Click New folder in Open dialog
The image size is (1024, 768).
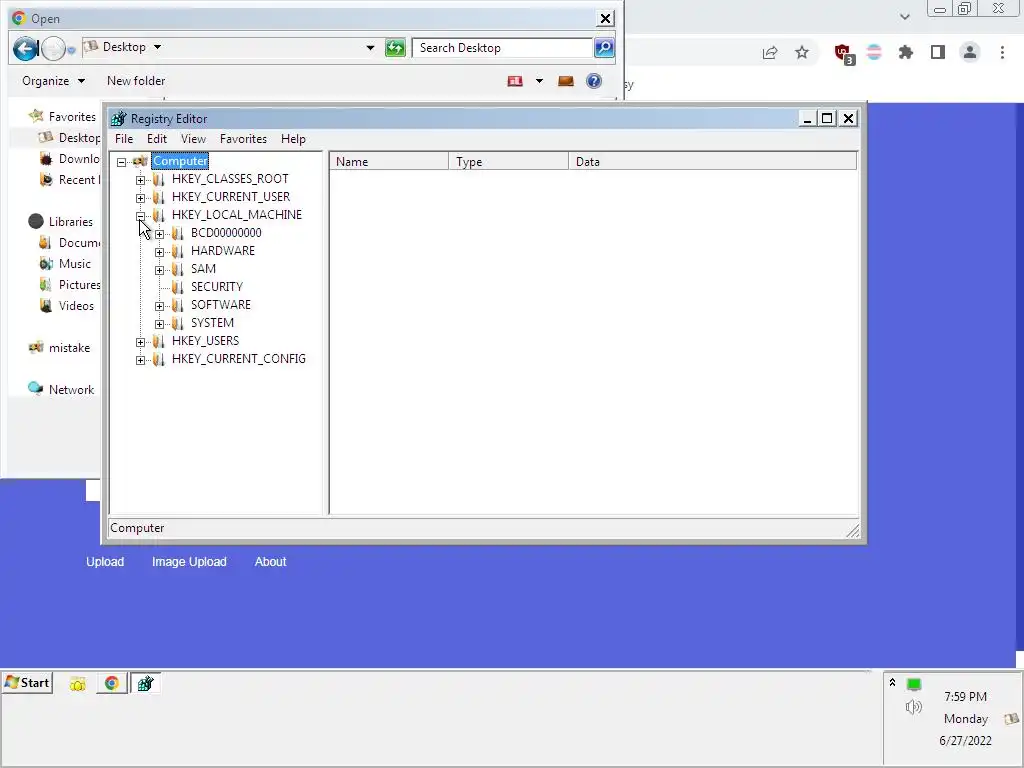(136, 81)
